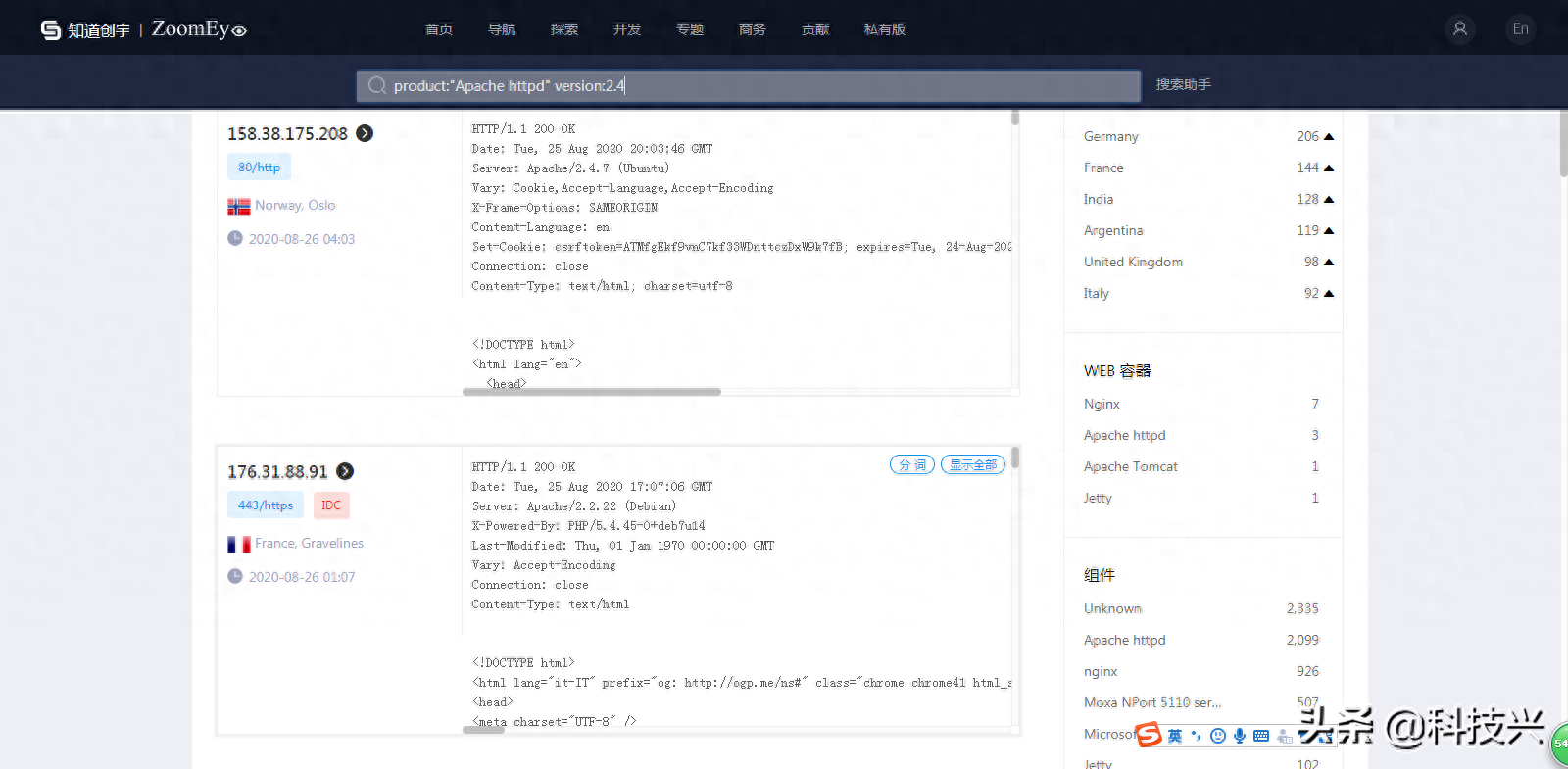Filter 组件 by Unknown

coord(1112,609)
